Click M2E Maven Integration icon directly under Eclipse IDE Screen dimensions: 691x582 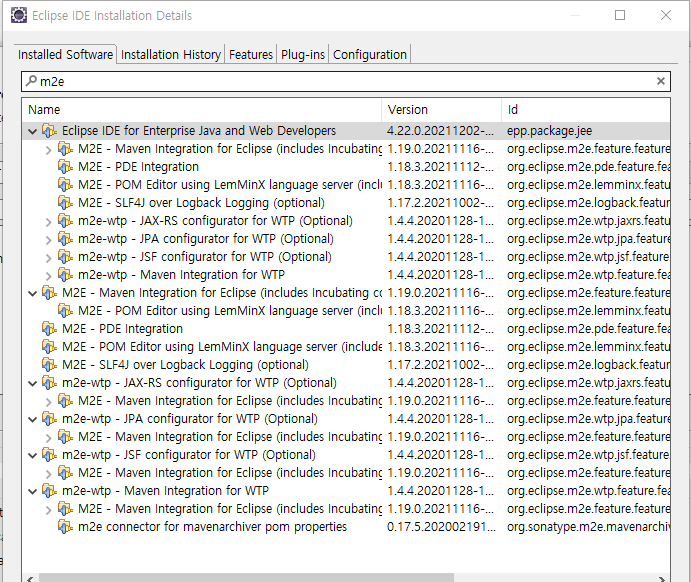click(x=65, y=149)
